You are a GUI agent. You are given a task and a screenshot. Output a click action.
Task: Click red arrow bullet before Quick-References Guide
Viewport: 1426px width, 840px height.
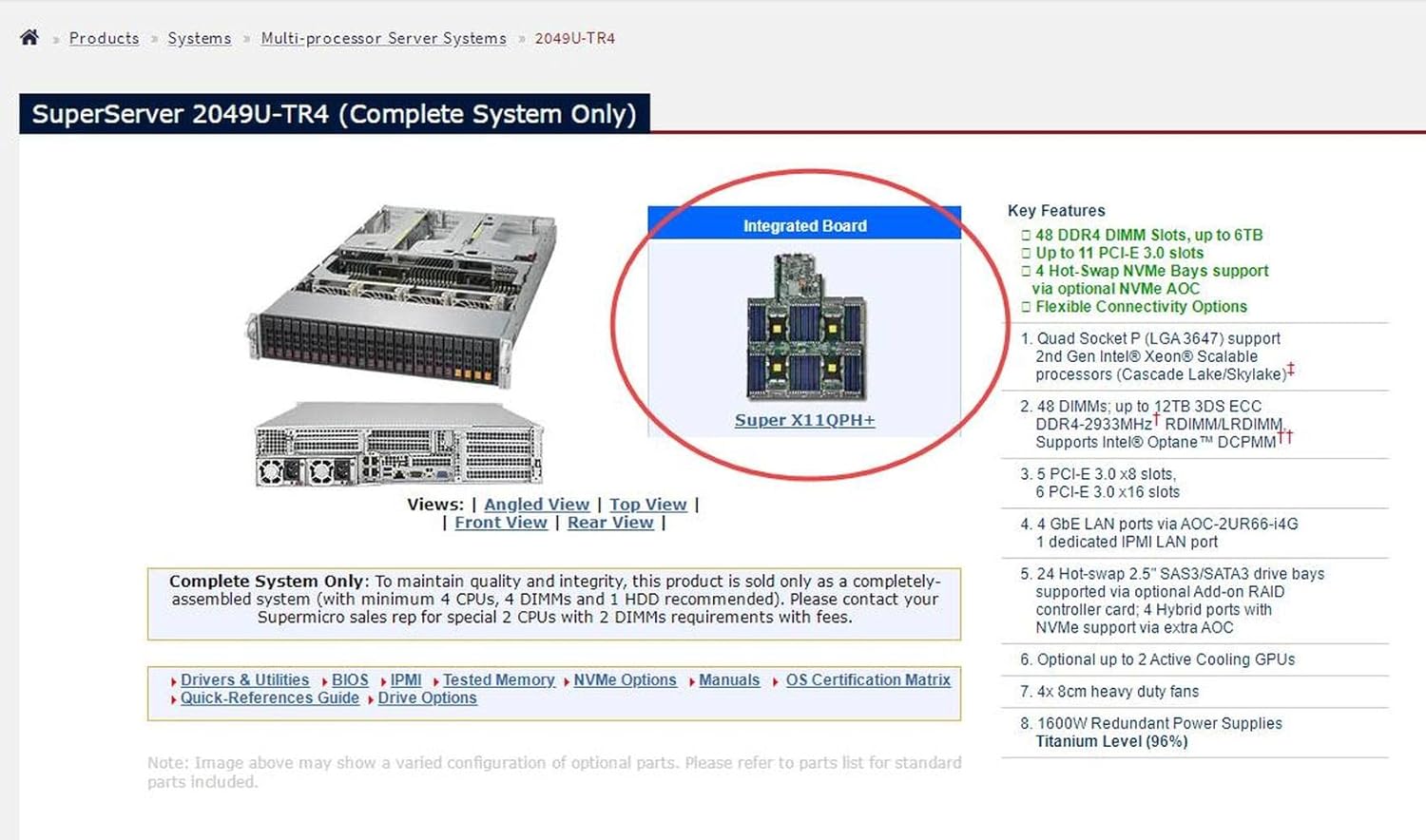[174, 699]
